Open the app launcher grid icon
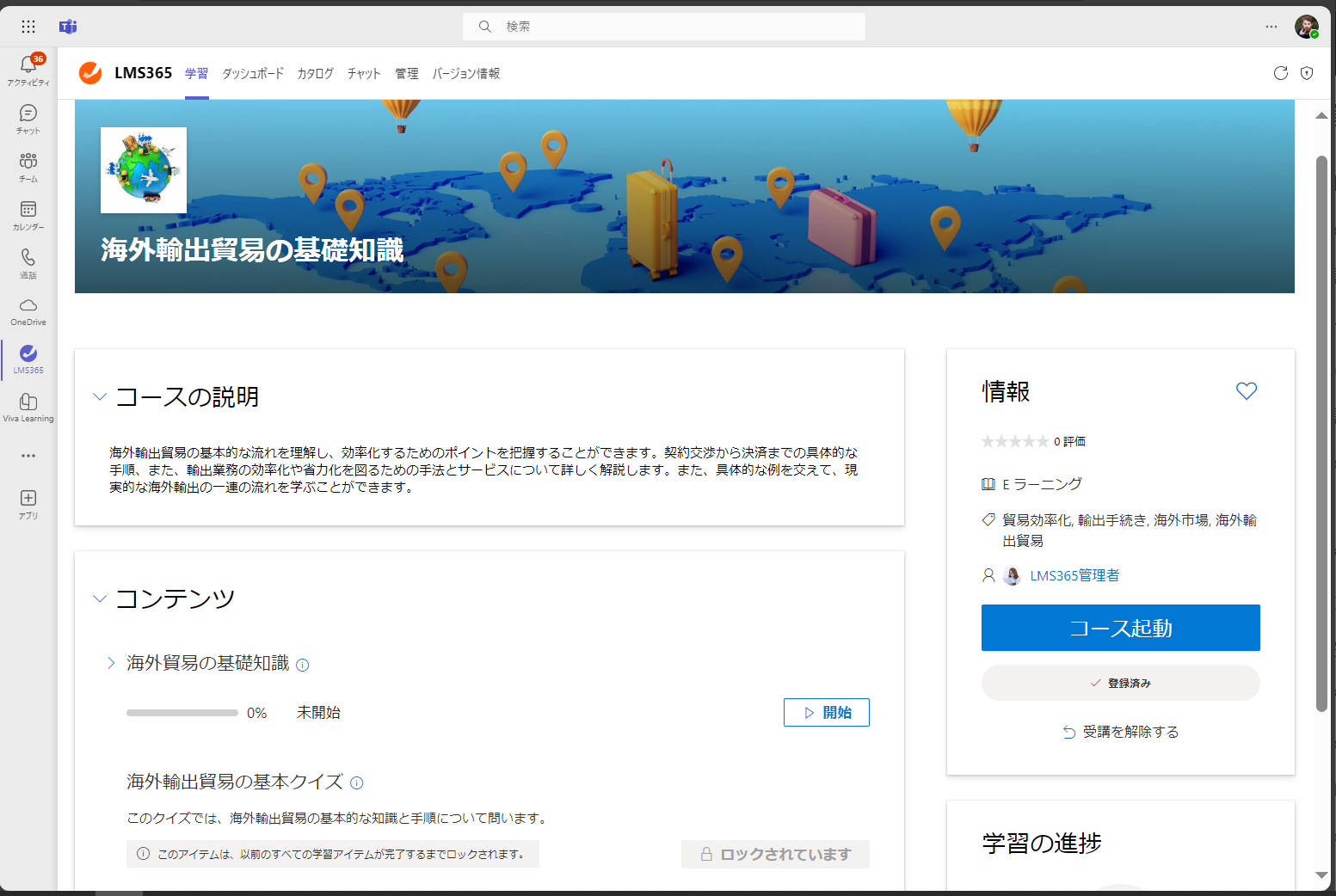Image resolution: width=1336 pixels, height=896 pixels. [x=28, y=27]
